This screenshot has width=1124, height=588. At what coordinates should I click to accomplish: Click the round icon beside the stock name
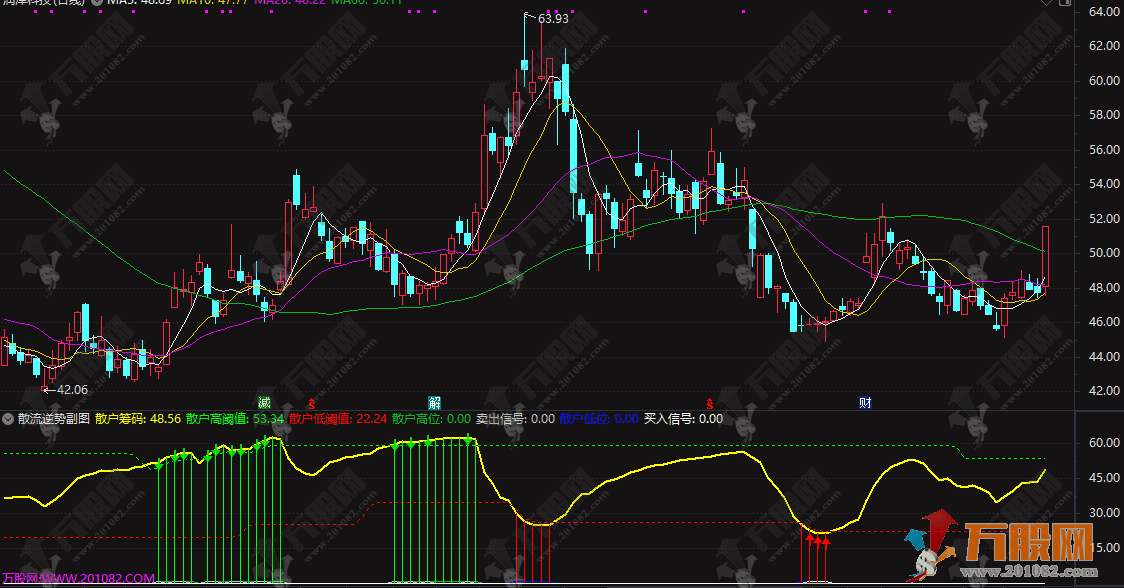click(97, 3)
